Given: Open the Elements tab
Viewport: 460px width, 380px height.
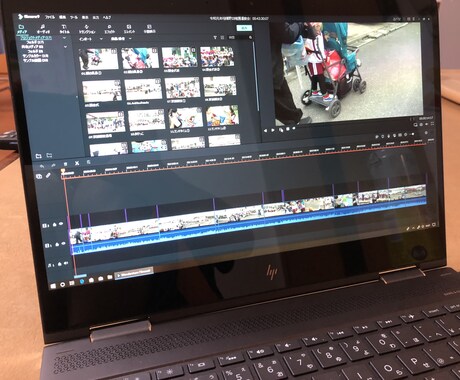Looking at the screenshot, I should 129,29.
